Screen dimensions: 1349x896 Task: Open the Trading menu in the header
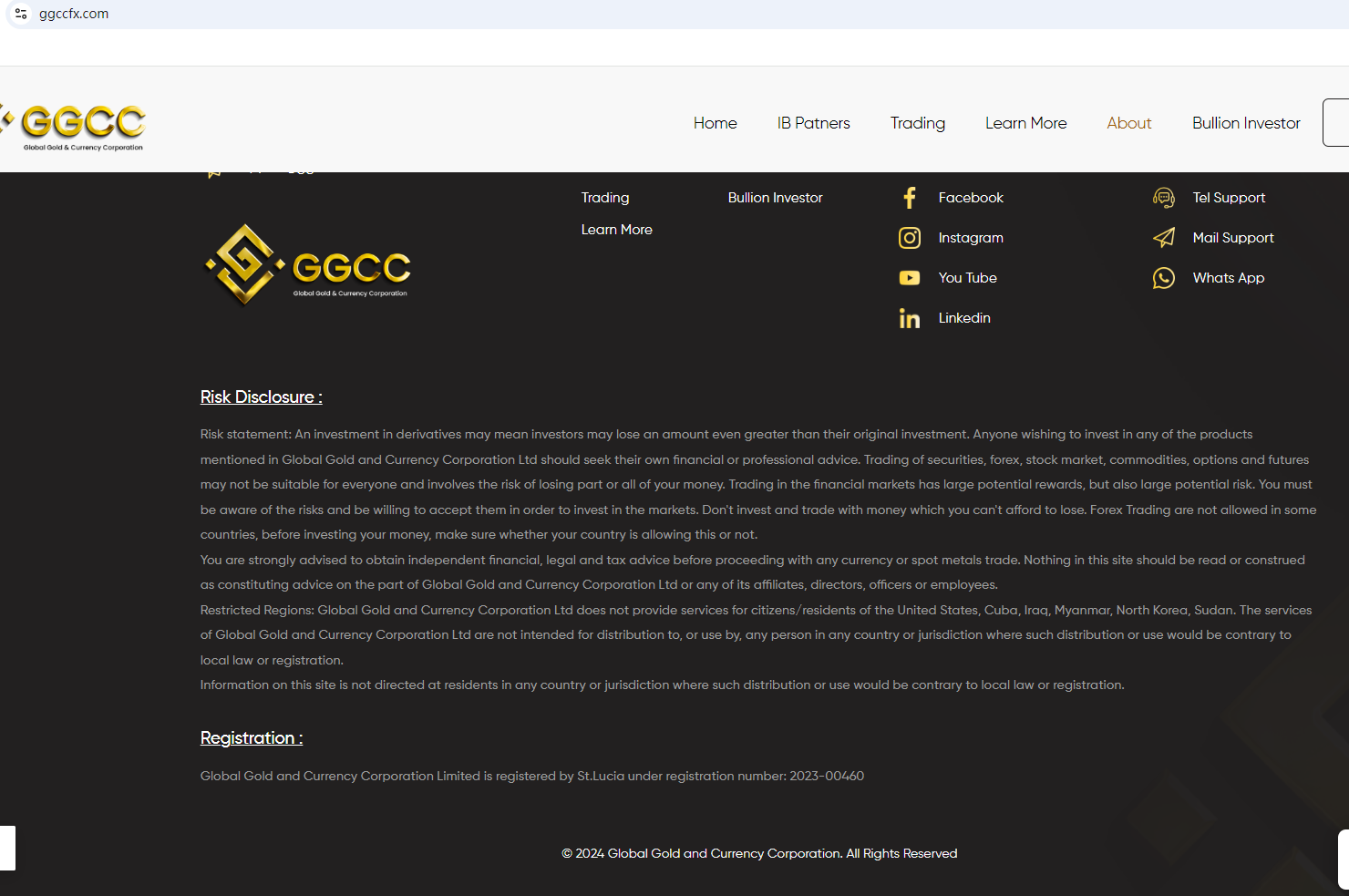click(x=917, y=123)
